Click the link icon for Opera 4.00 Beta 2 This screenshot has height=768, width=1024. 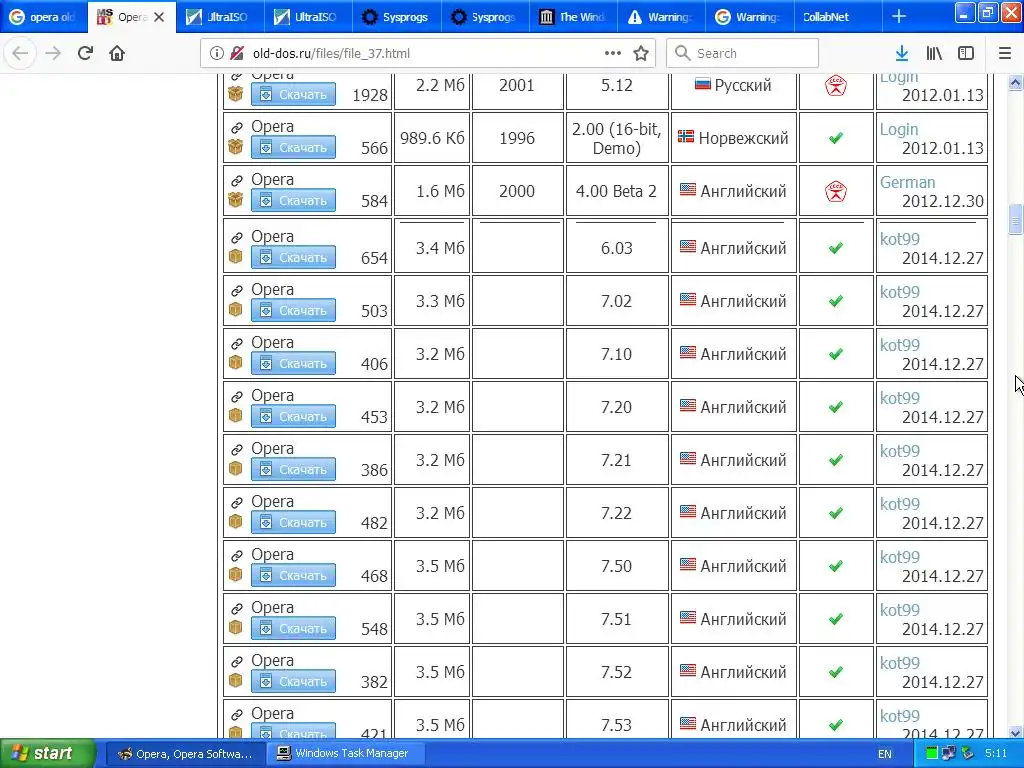pos(236,180)
